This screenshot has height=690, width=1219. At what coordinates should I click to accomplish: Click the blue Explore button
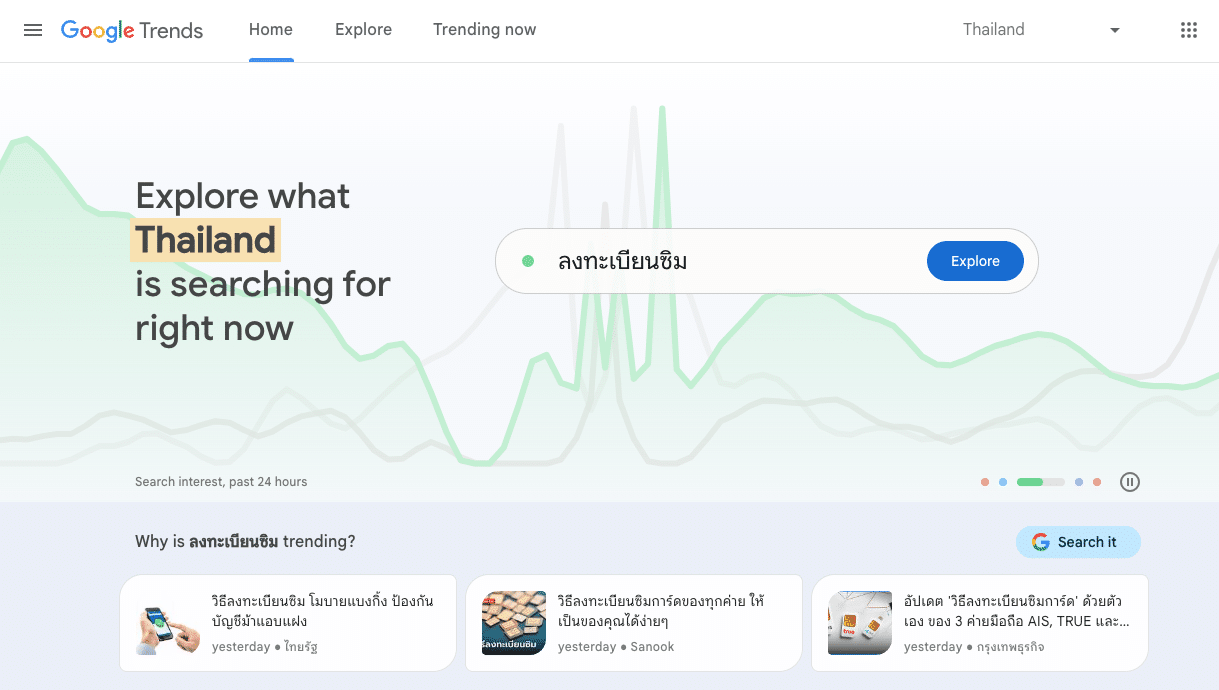(975, 261)
